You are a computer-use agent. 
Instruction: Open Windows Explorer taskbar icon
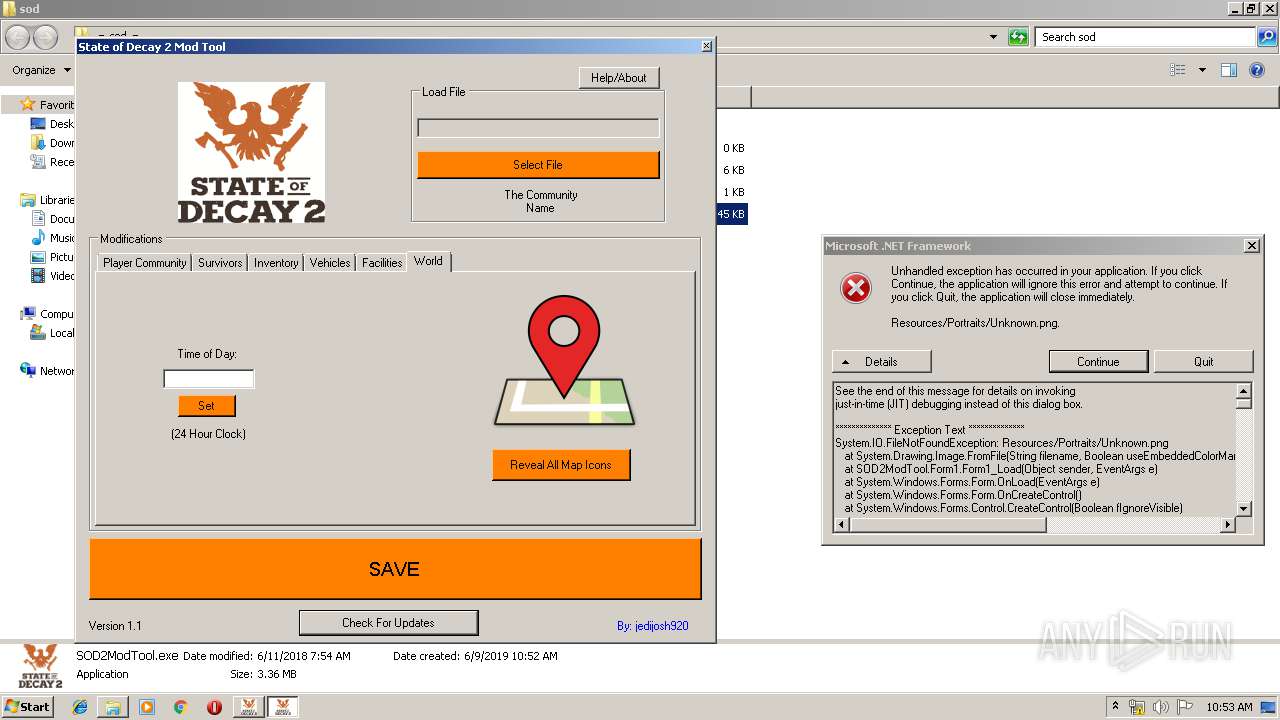pyautogui.click(x=113, y=707)
